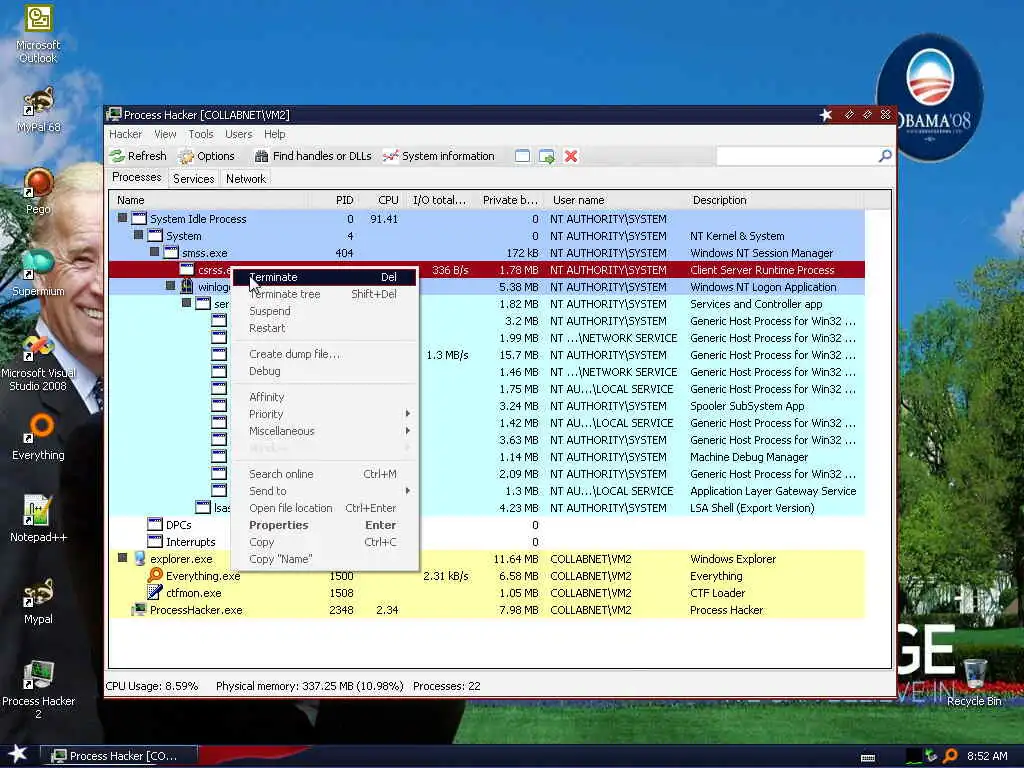Viewport: 1024px width, 768px height.
Task: Expand the Priority submenu
Action: [325, 414]
